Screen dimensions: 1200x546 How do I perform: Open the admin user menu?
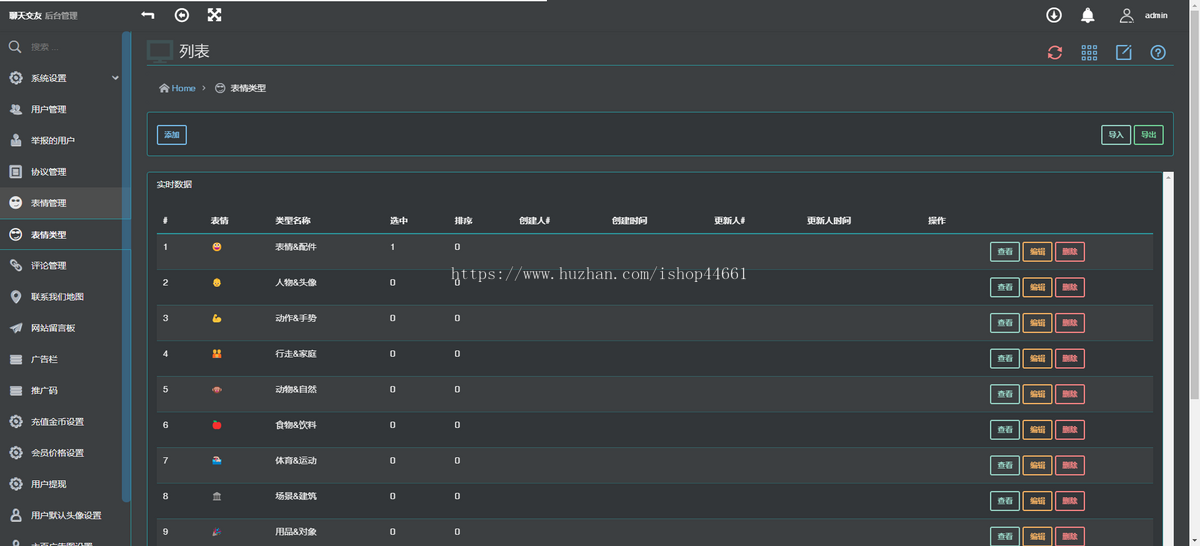coord(1143,15)
